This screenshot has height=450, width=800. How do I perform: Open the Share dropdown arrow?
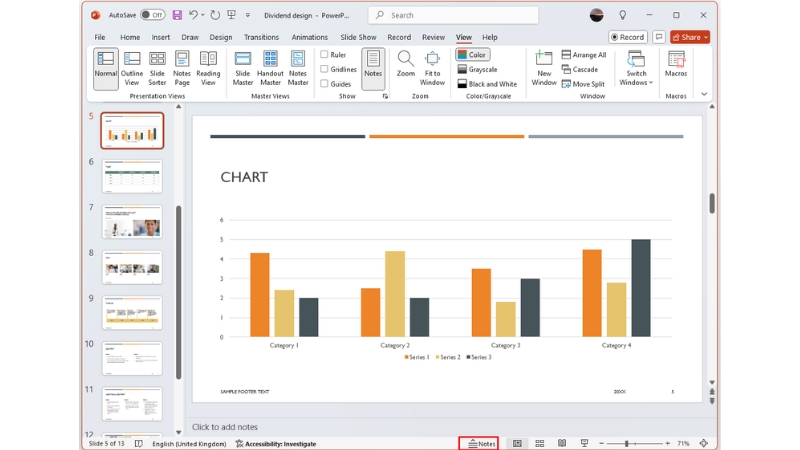[706, 37]
